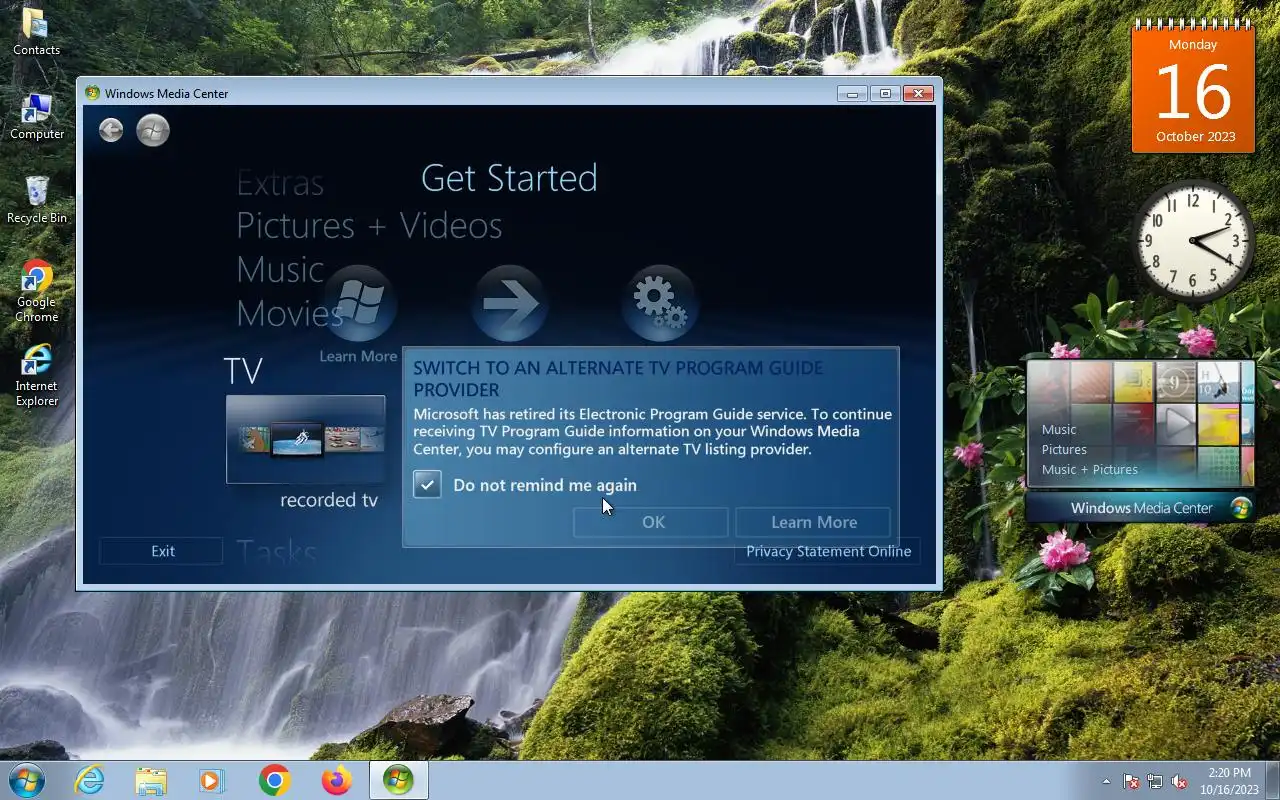Screen dimensions: 1280x800
Task: Show hidden system tray icons
Action: pos(1106,781)
